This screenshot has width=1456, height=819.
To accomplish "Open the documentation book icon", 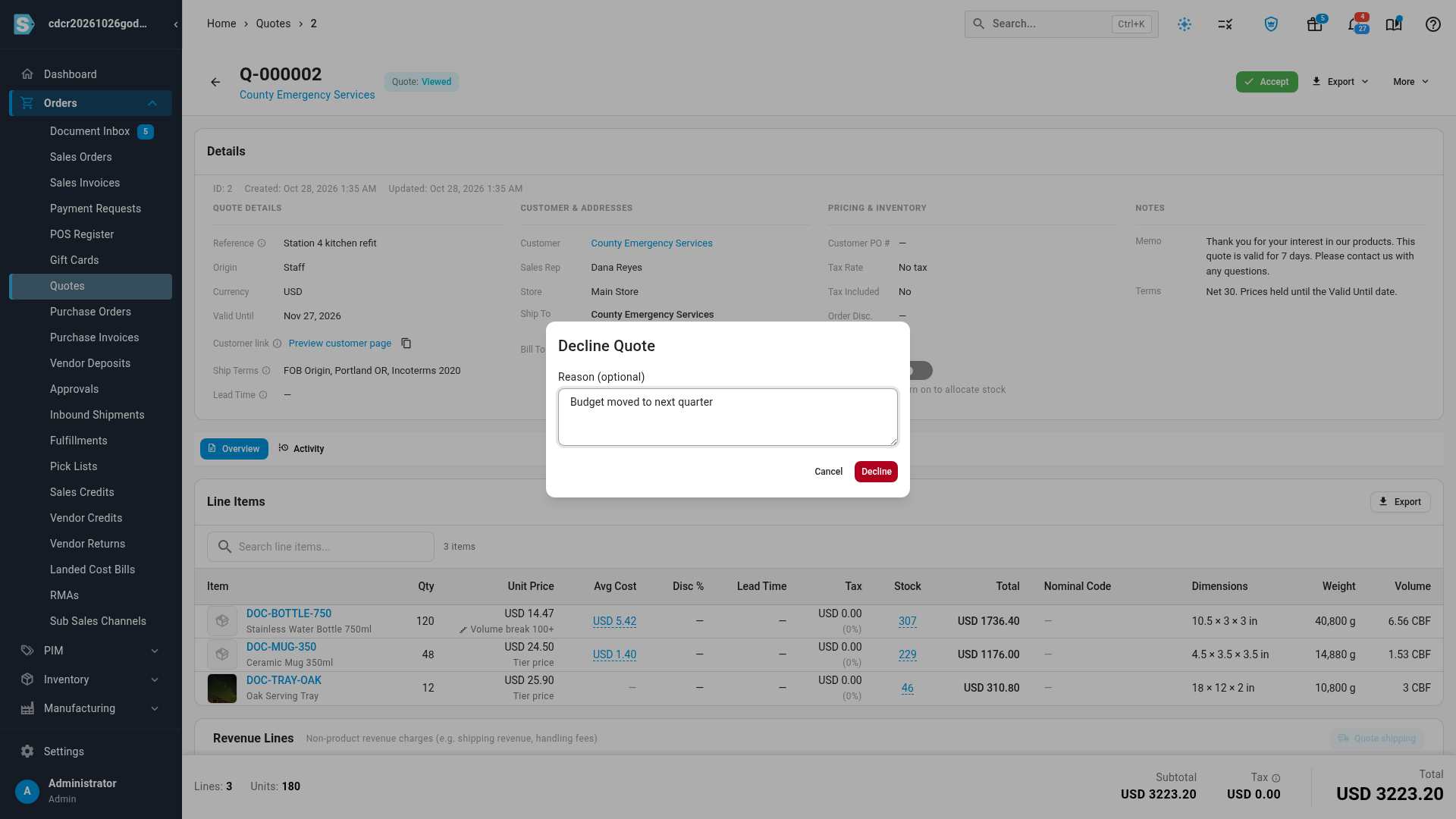I will [1394, 24].
